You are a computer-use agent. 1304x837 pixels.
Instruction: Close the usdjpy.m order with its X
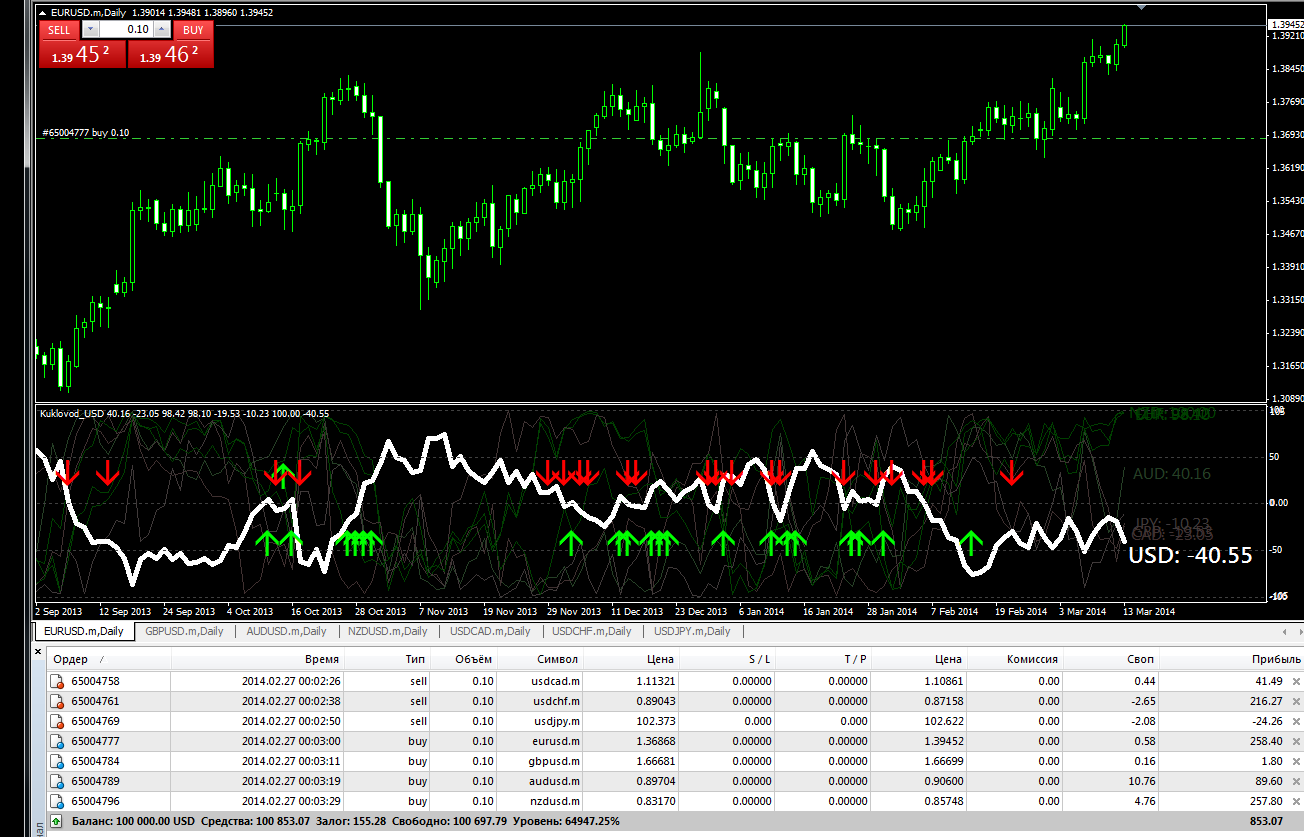(1296, 721)
